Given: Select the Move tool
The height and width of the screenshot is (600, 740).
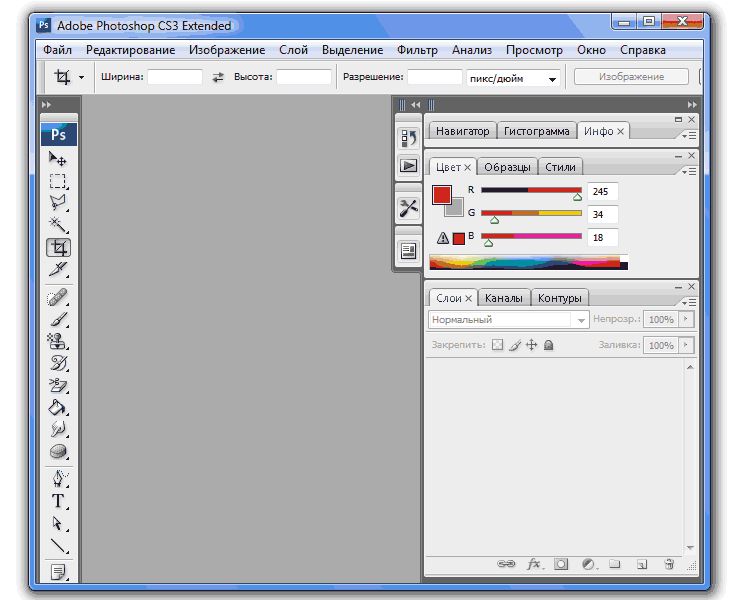Looking at the screenshot, I should (58, 159).
